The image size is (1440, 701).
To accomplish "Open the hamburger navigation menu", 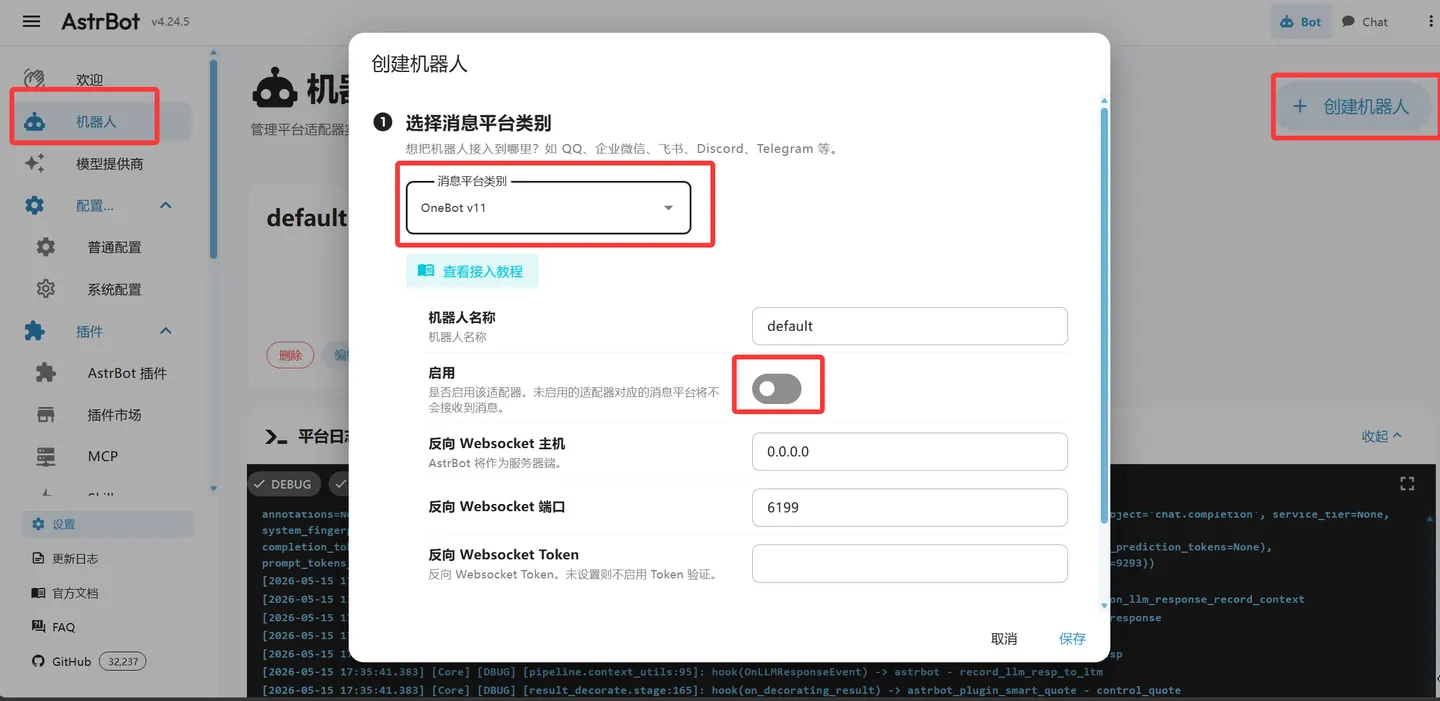I will pyautogui.click(x=32, y=21).
